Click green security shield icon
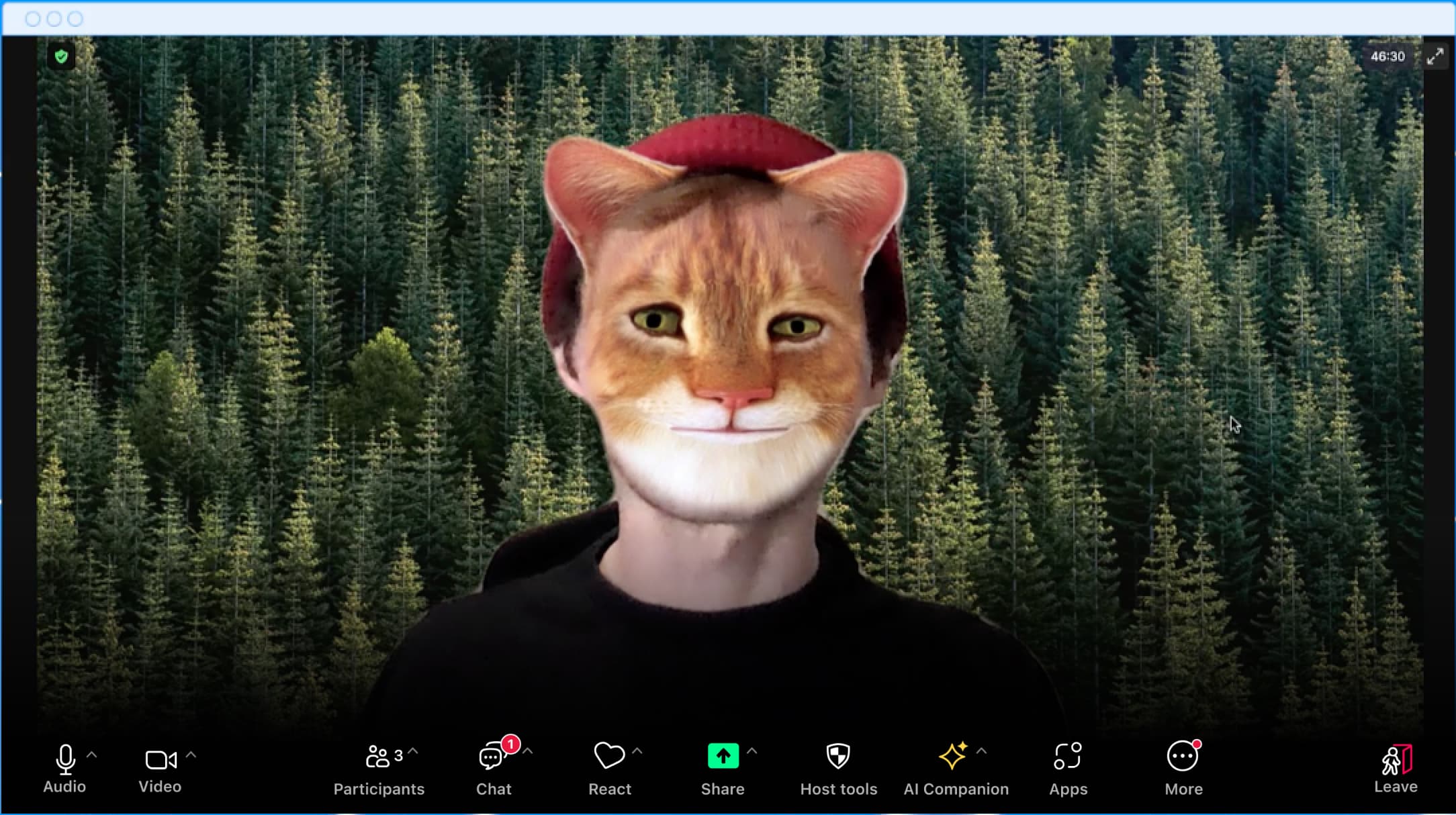The width and height of the screenshot is (1456, 815). pos(61,56)
